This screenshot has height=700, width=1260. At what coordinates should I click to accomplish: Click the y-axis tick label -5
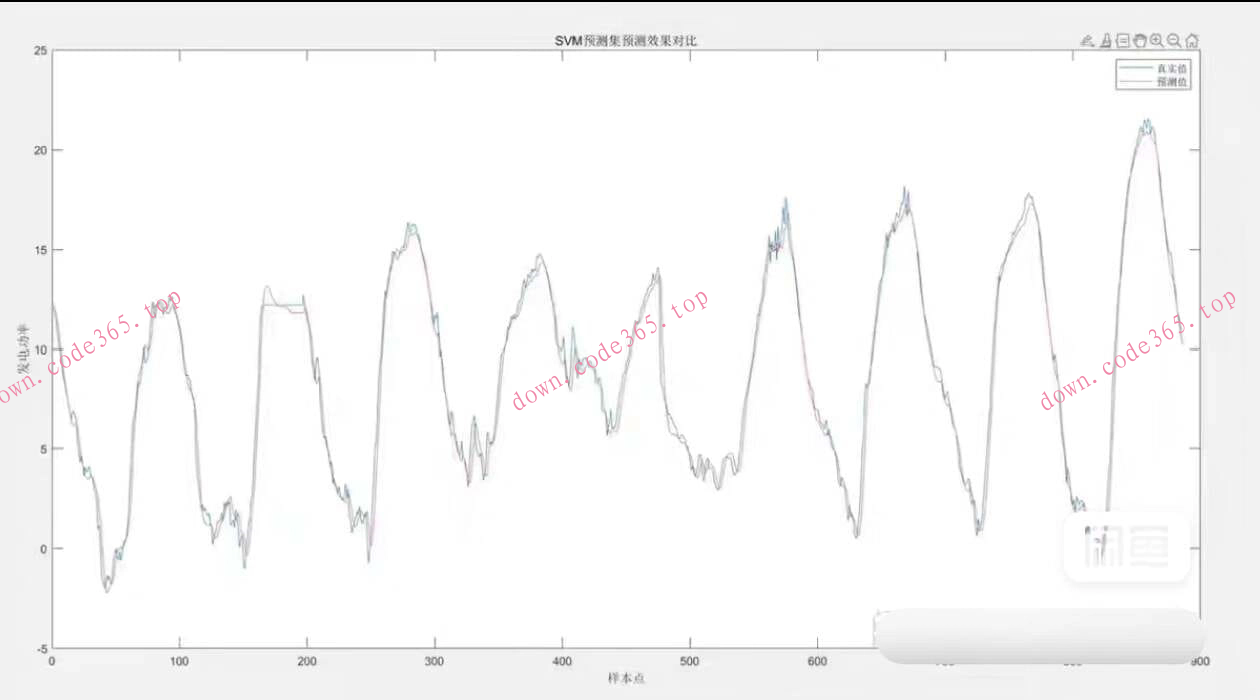(41, 648)
